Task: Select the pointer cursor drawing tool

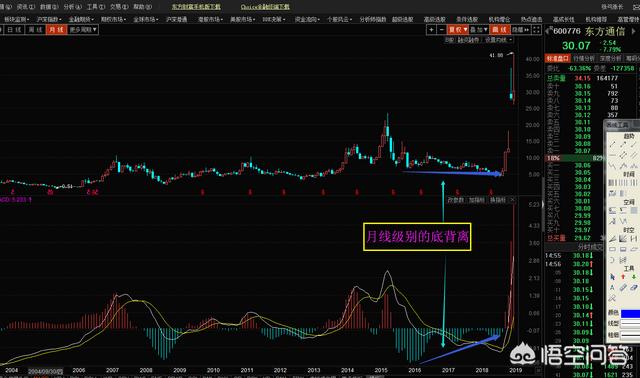Action: (x=612, y=277)
